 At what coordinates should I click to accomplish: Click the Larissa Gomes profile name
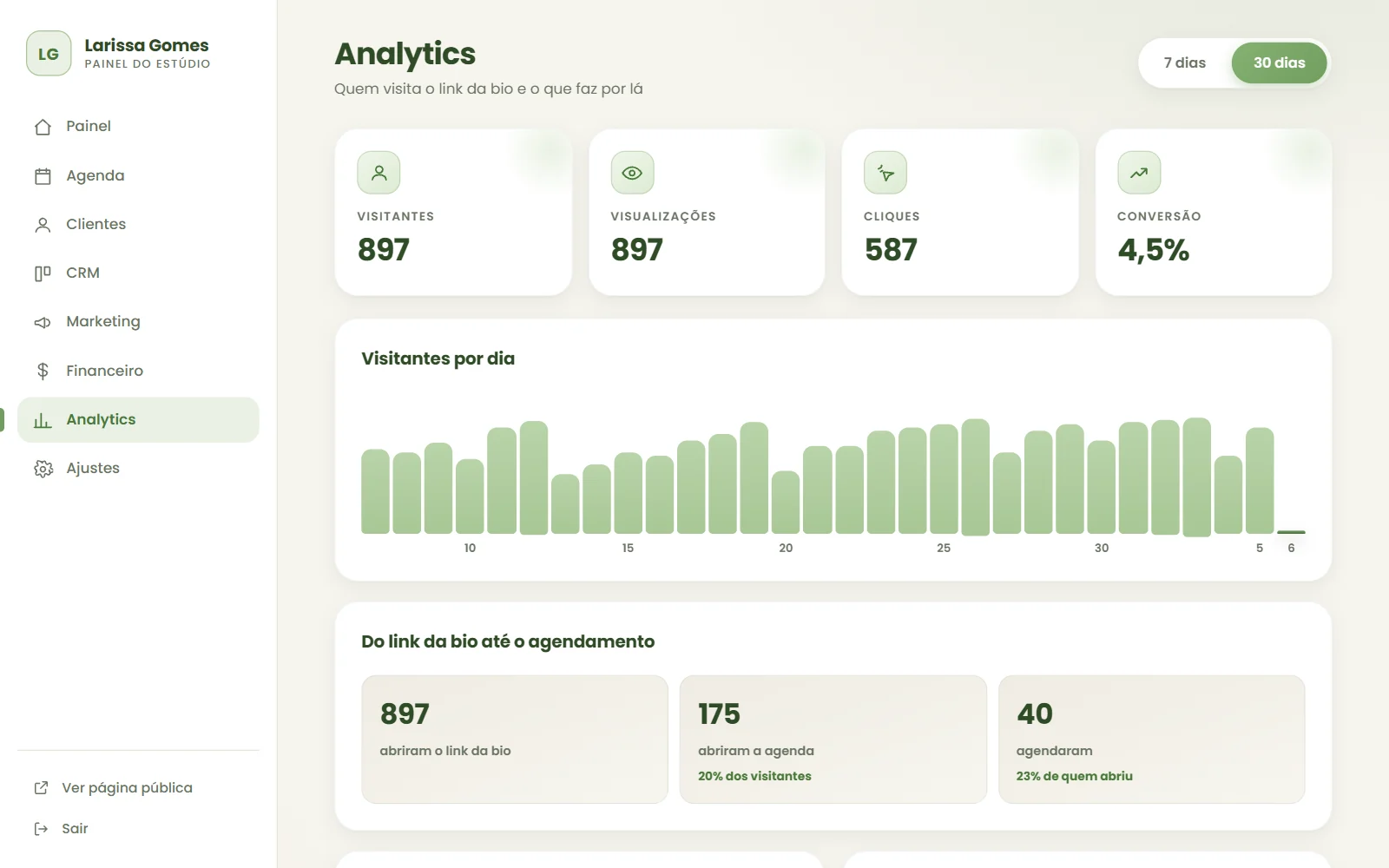tap(147, 45)
